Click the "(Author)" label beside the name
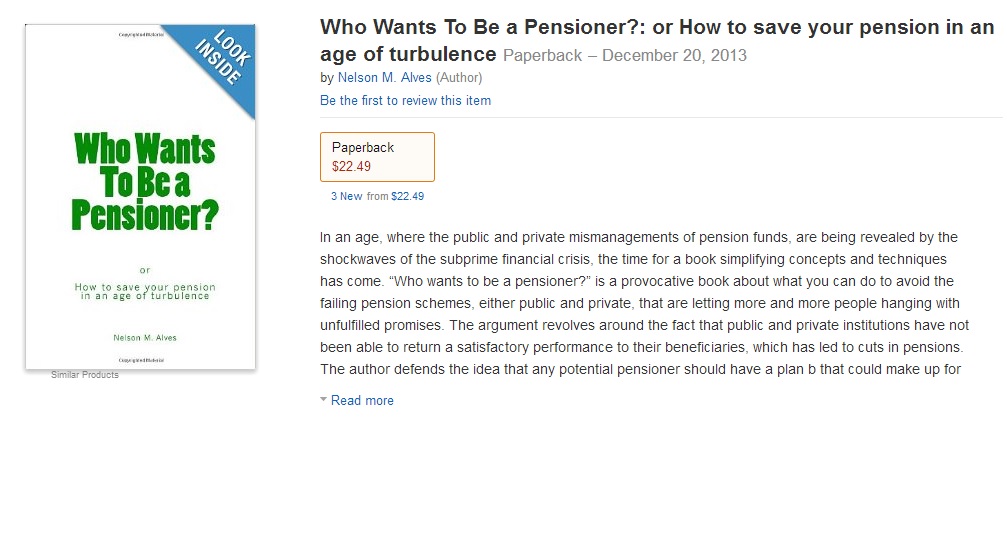 459,77
